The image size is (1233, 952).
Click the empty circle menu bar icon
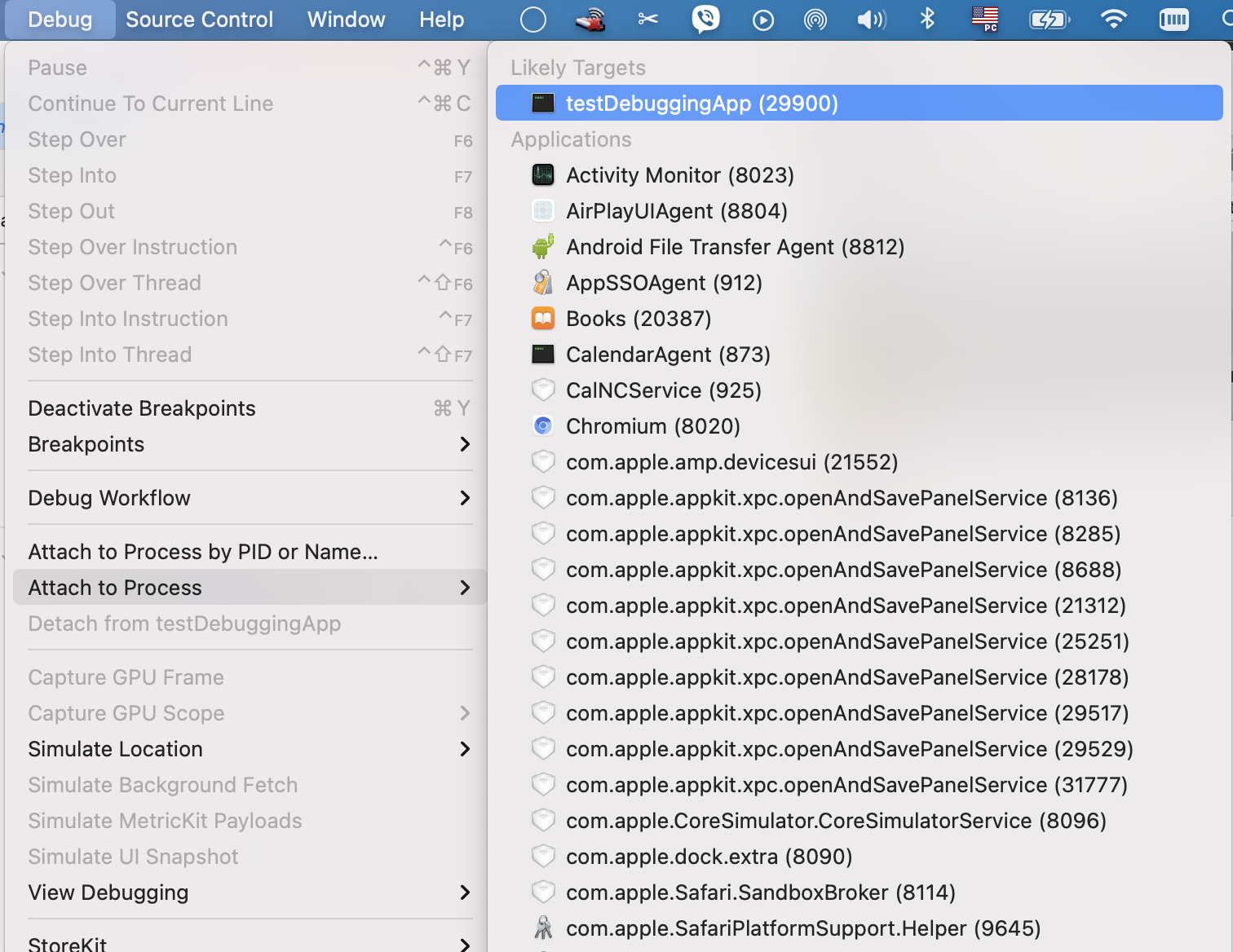coord(533,20)
